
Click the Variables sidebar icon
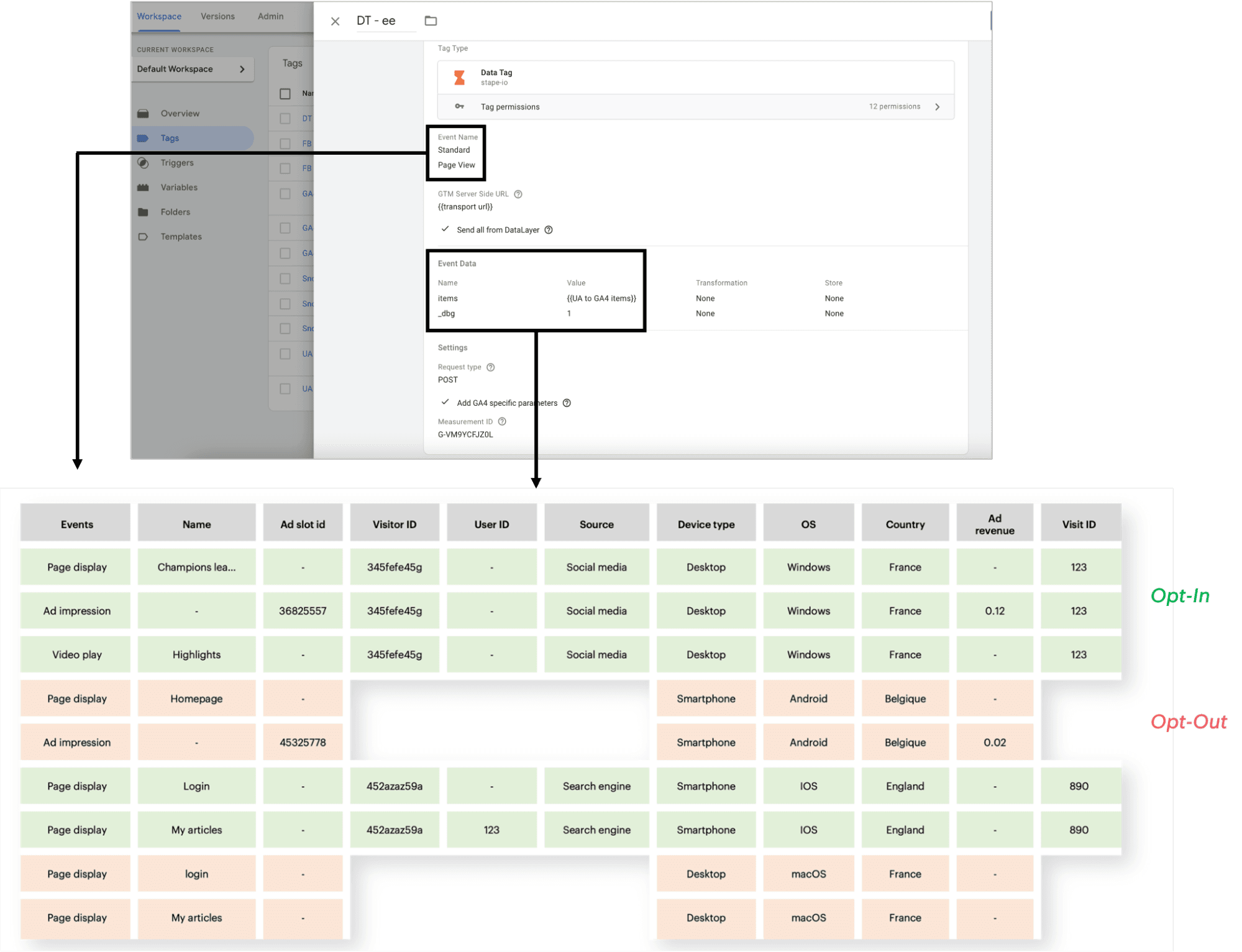pos(144,187)
